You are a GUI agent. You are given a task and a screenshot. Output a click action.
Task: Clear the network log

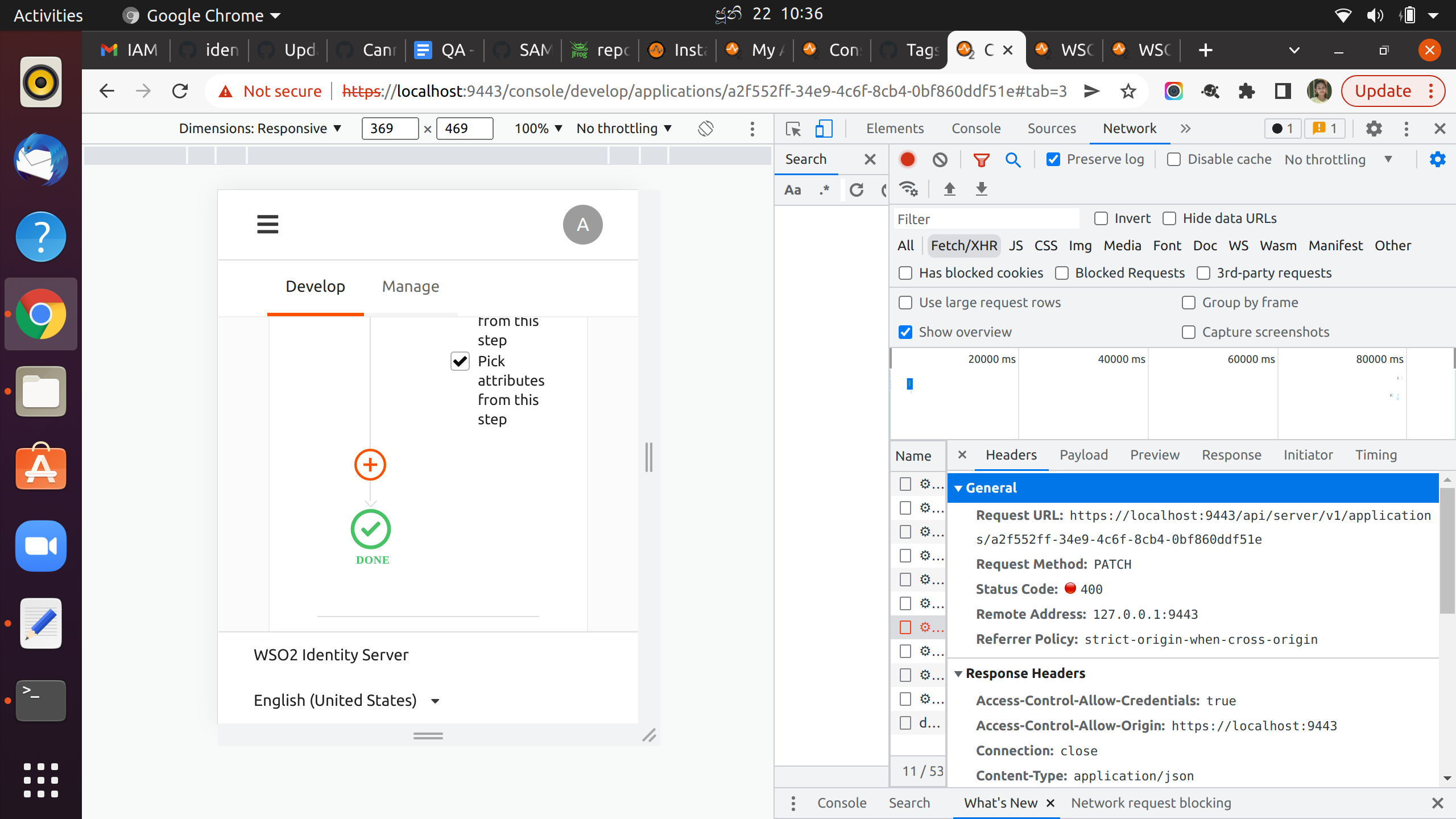click(940, 160)
